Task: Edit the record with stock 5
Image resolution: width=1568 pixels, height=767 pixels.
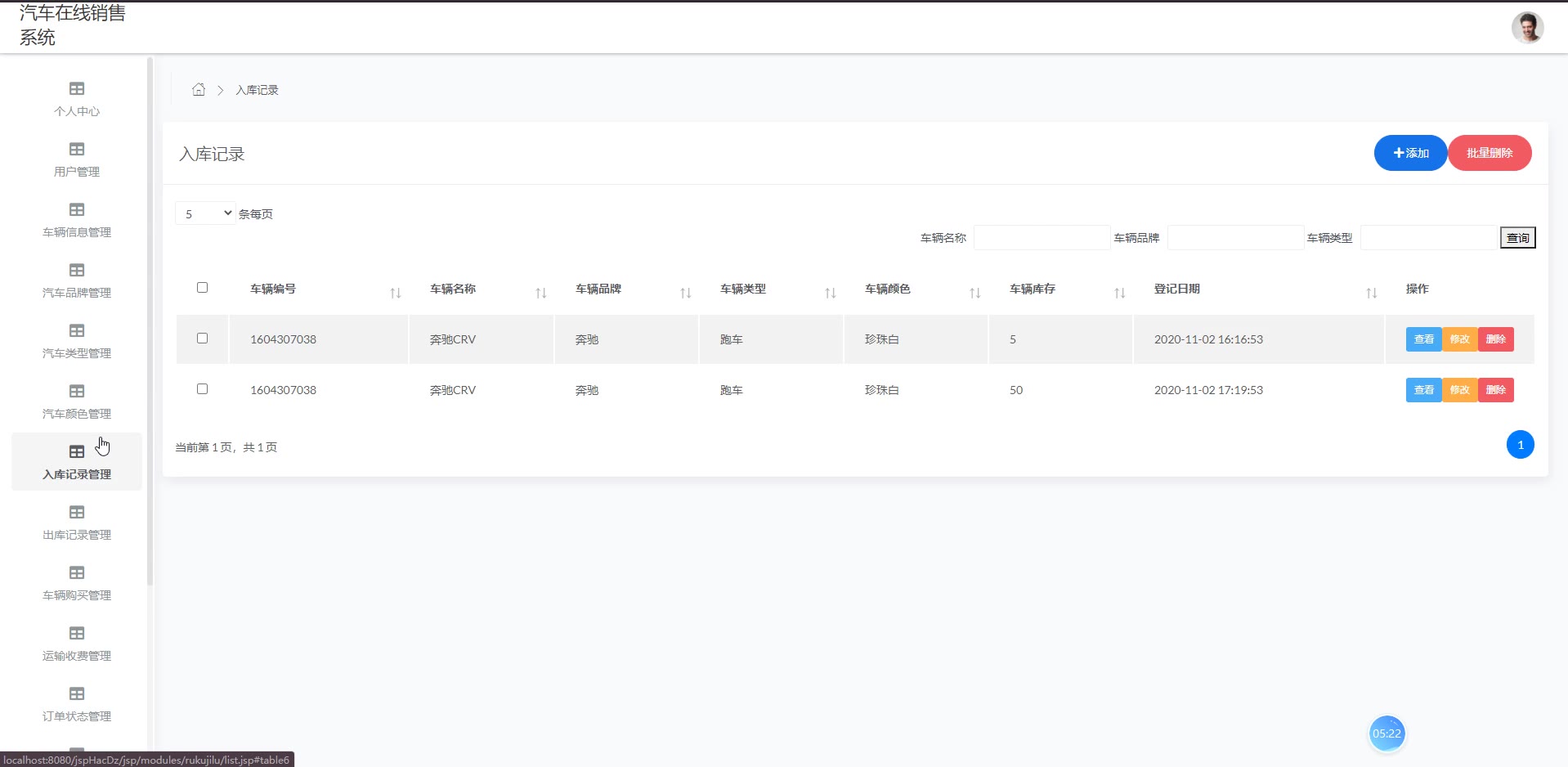Action: [1459, 339]
